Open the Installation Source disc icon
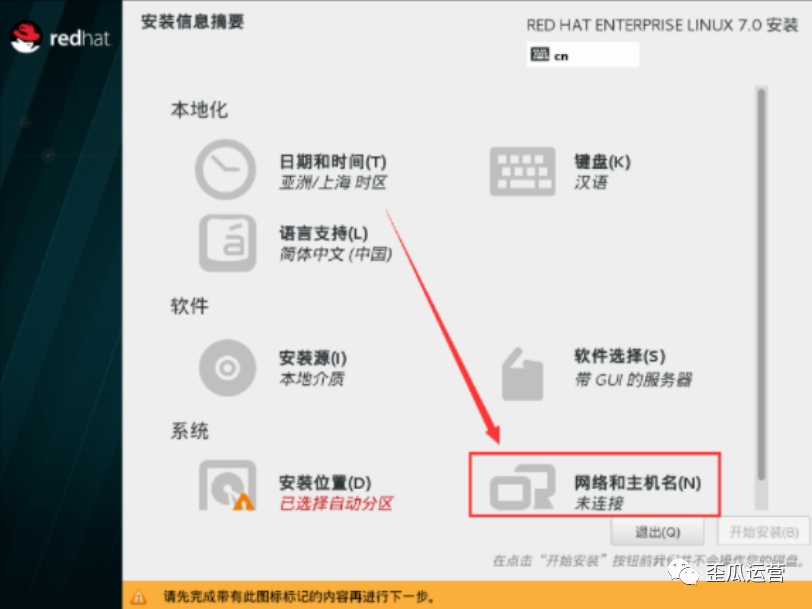The height and width of the screenshot is (609, 812). point(227,368)
